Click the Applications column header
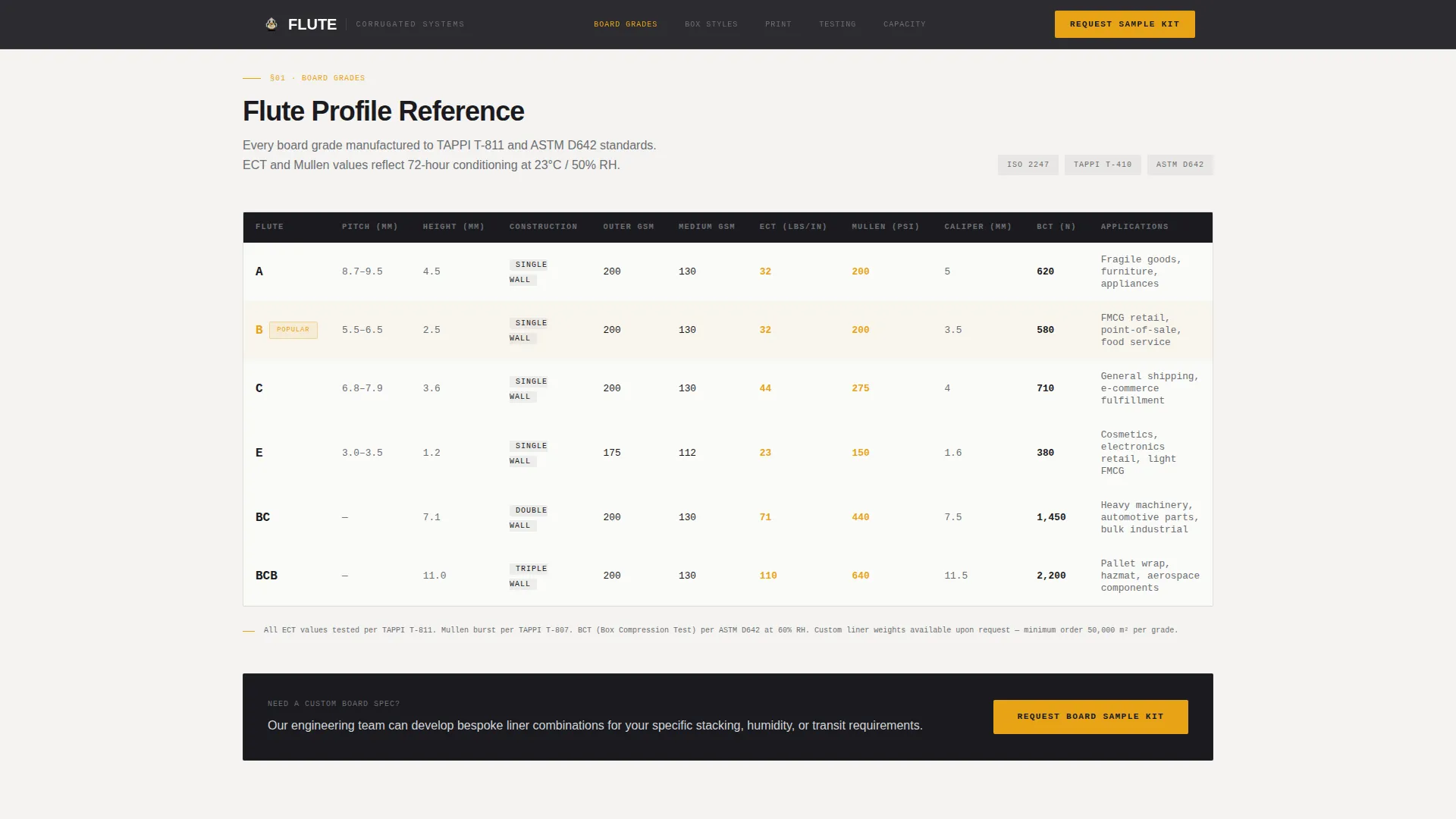Screen dimensions: 1456x819 pos(1134,227)
